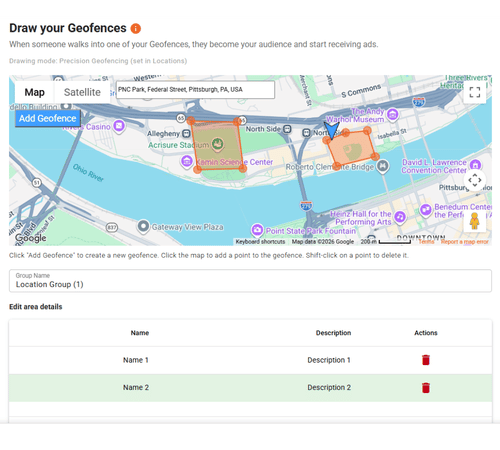The height and width of the screenshot is (450, 500).
Task: Click North Side transit station icon
Action: pos(287,129)
